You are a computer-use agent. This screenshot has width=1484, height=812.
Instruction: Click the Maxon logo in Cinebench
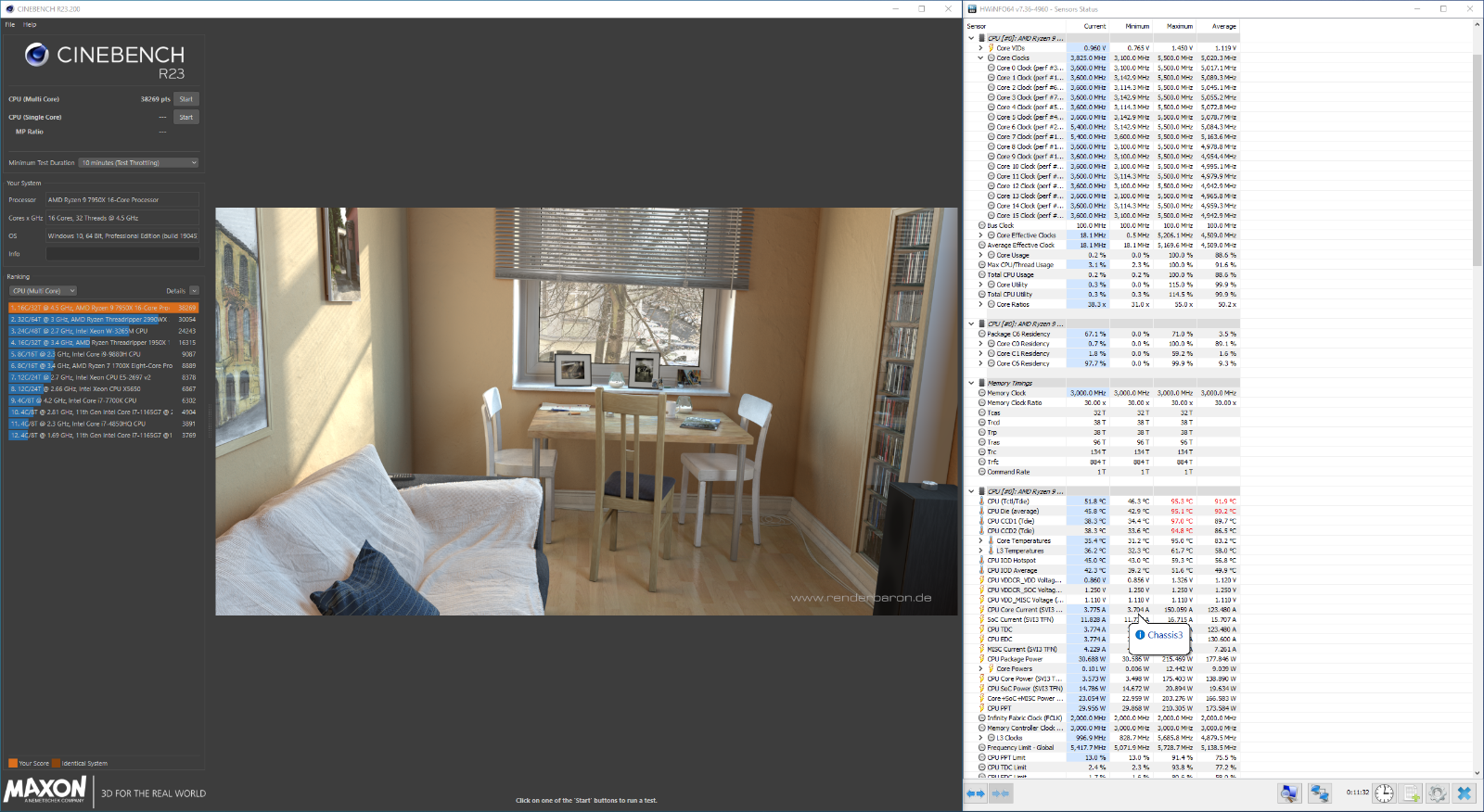45,790
